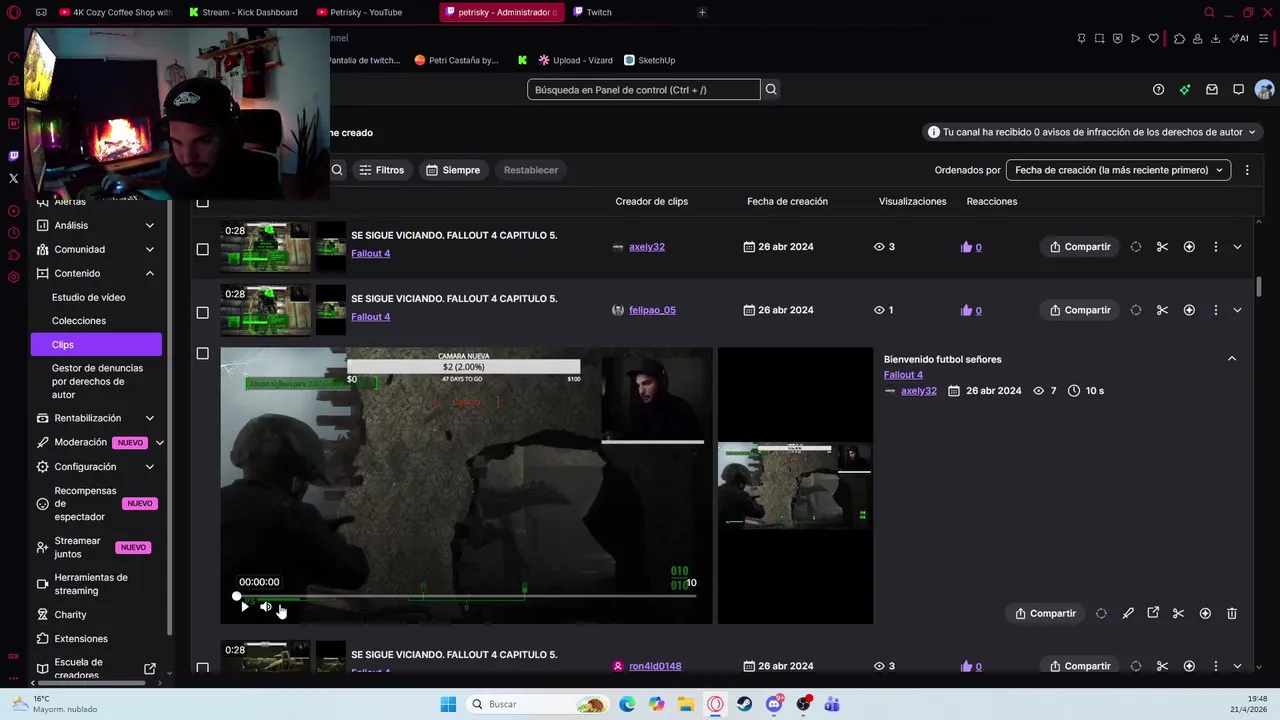This screenshot has width=1280, height=720.
Task: Click the circled plus icon in felipao_05's clip row
Action: pyautogui.click(x=1189, y=310)
